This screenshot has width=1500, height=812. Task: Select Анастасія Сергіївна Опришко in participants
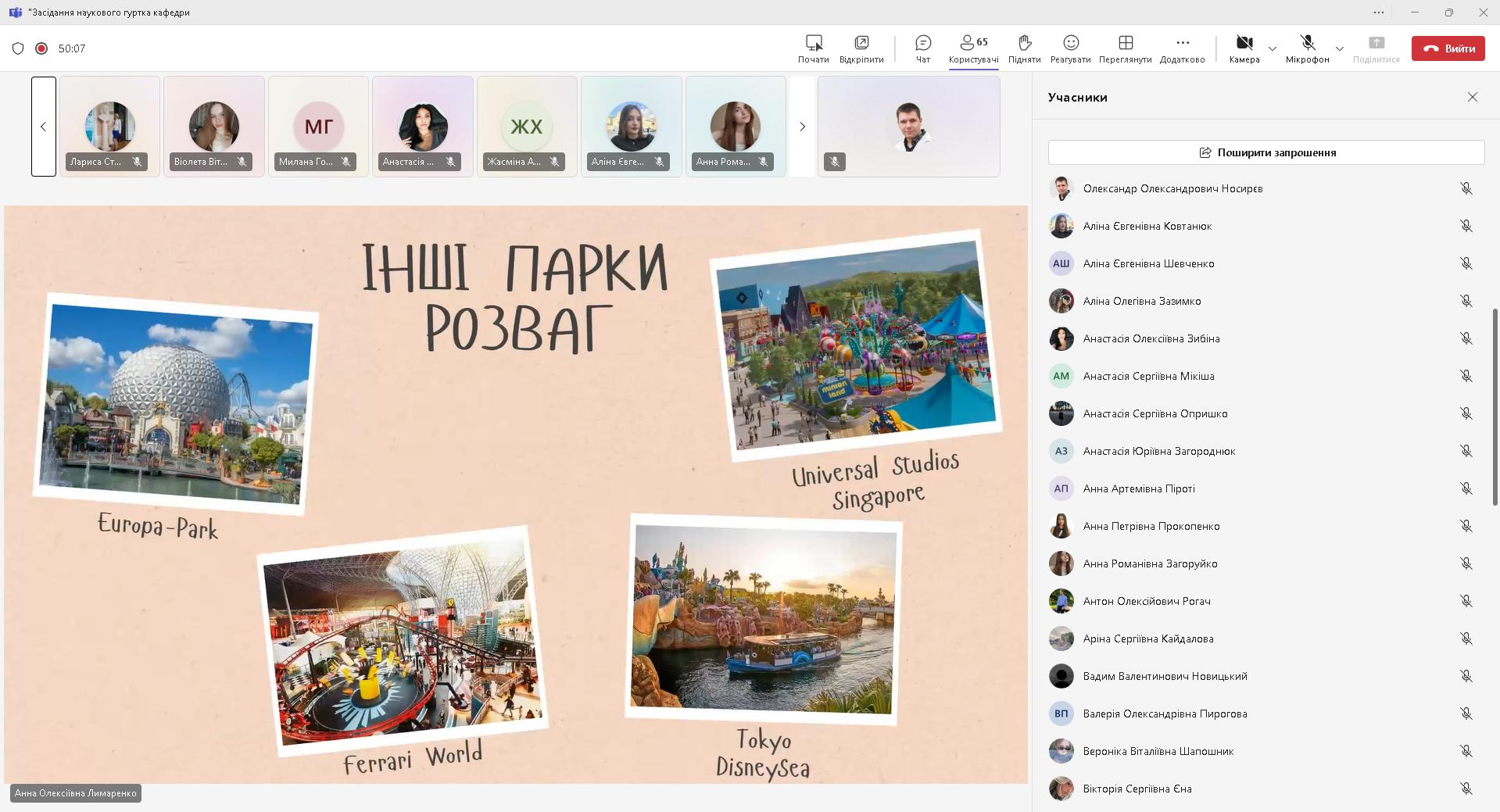point(1266,413)
